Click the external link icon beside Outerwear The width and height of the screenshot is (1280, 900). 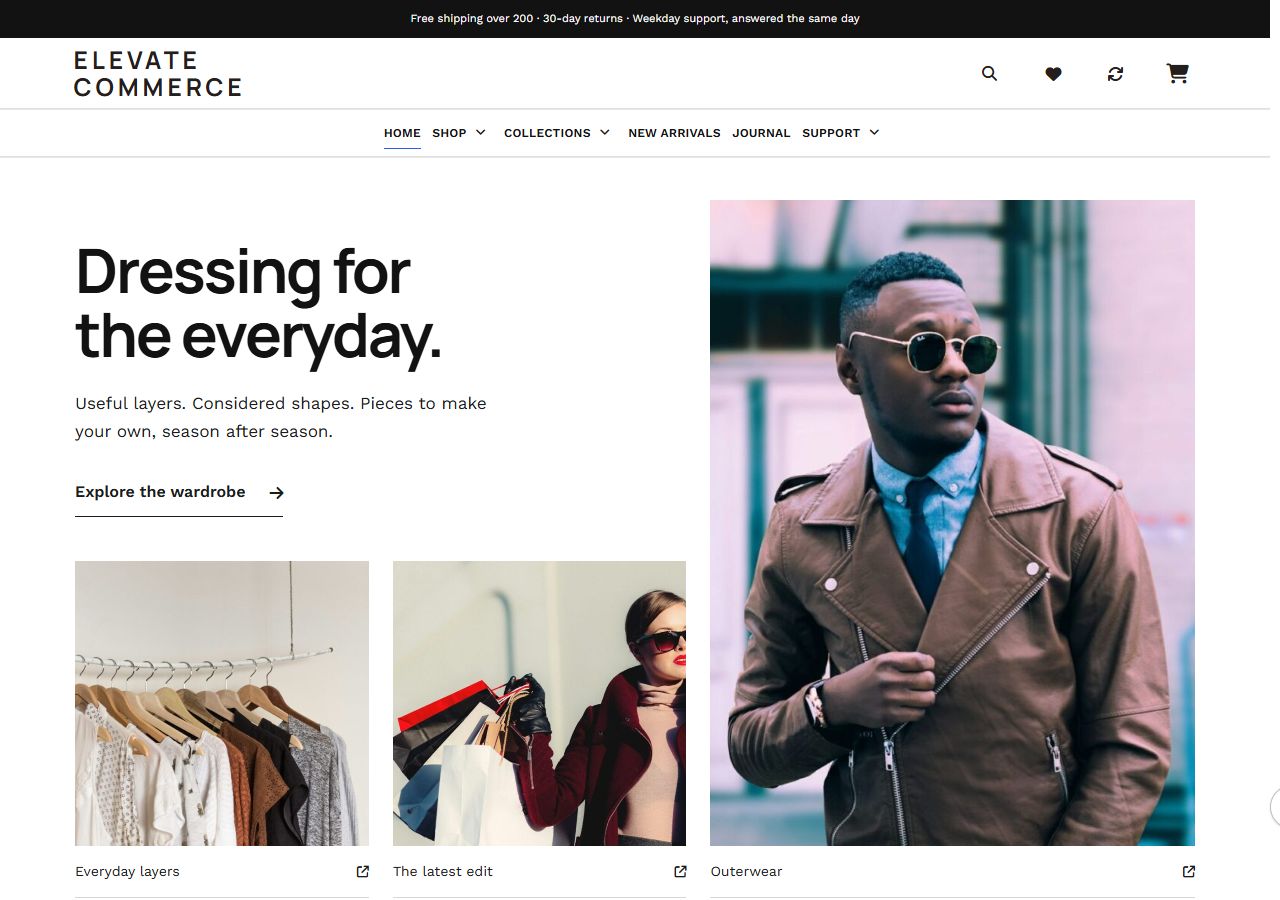(x=1189, y=871)
